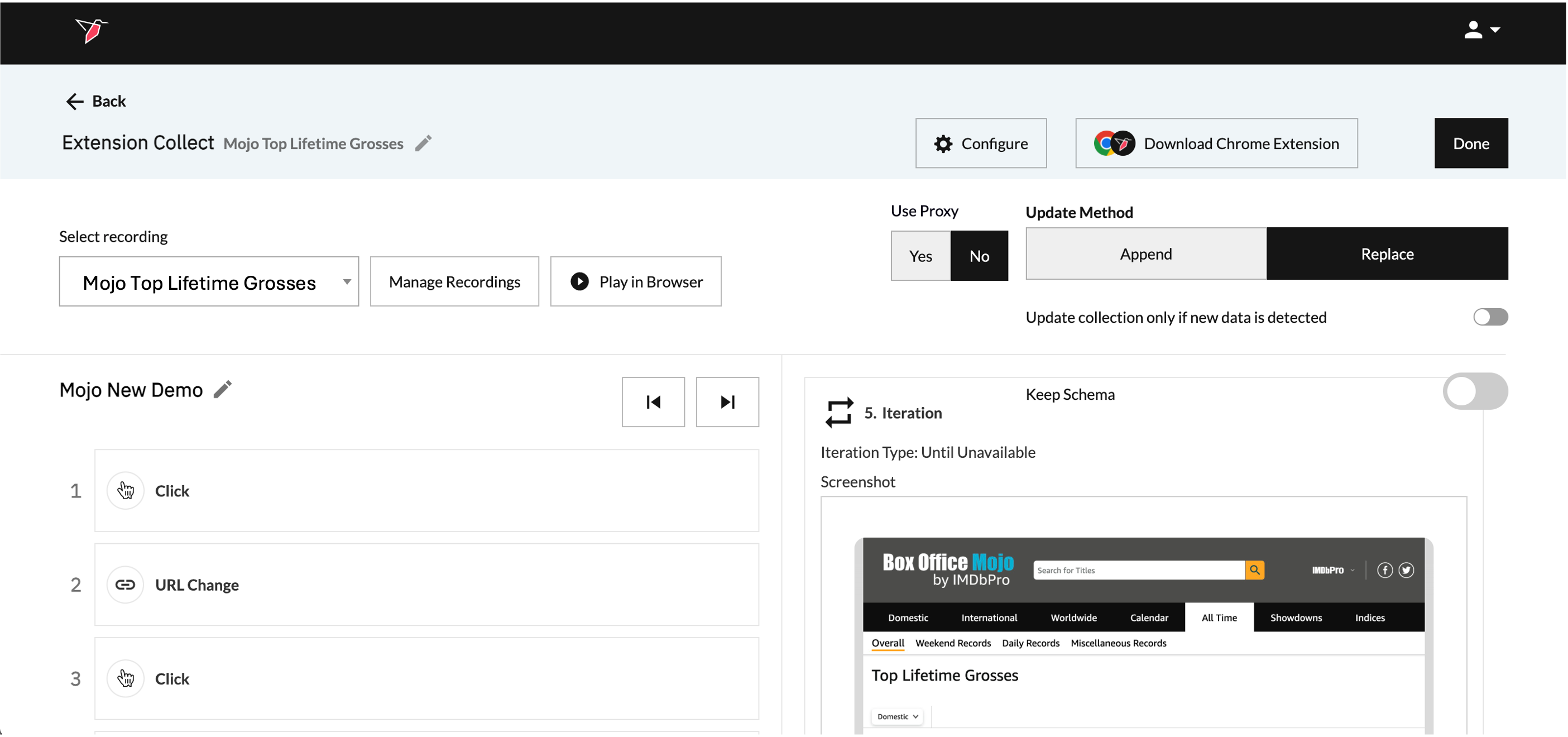Click the hummingbird logo in header
This screenshot has height=737, width=1568.
[92, 31]
